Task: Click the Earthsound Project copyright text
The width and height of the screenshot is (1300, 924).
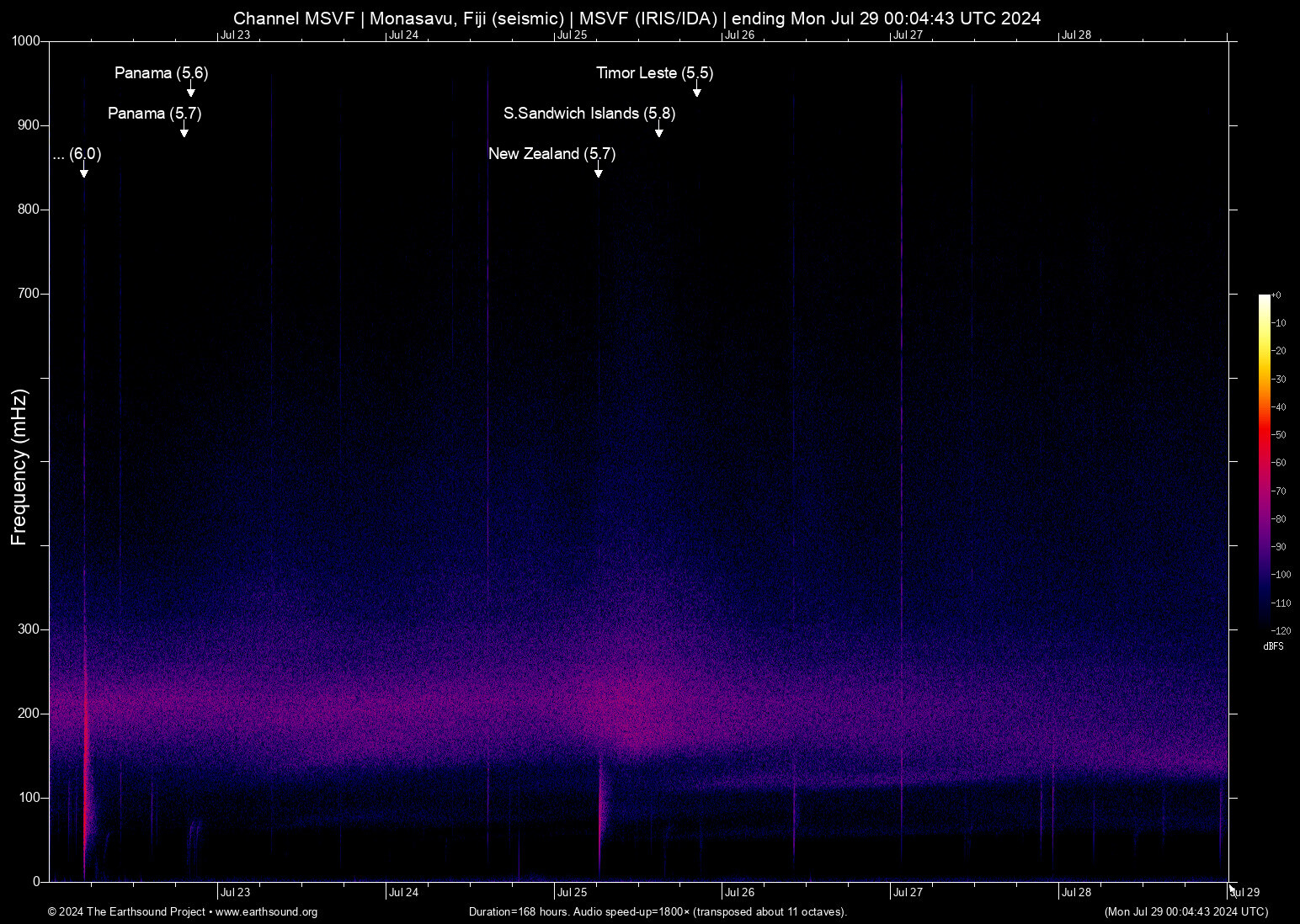Action: 125,912
